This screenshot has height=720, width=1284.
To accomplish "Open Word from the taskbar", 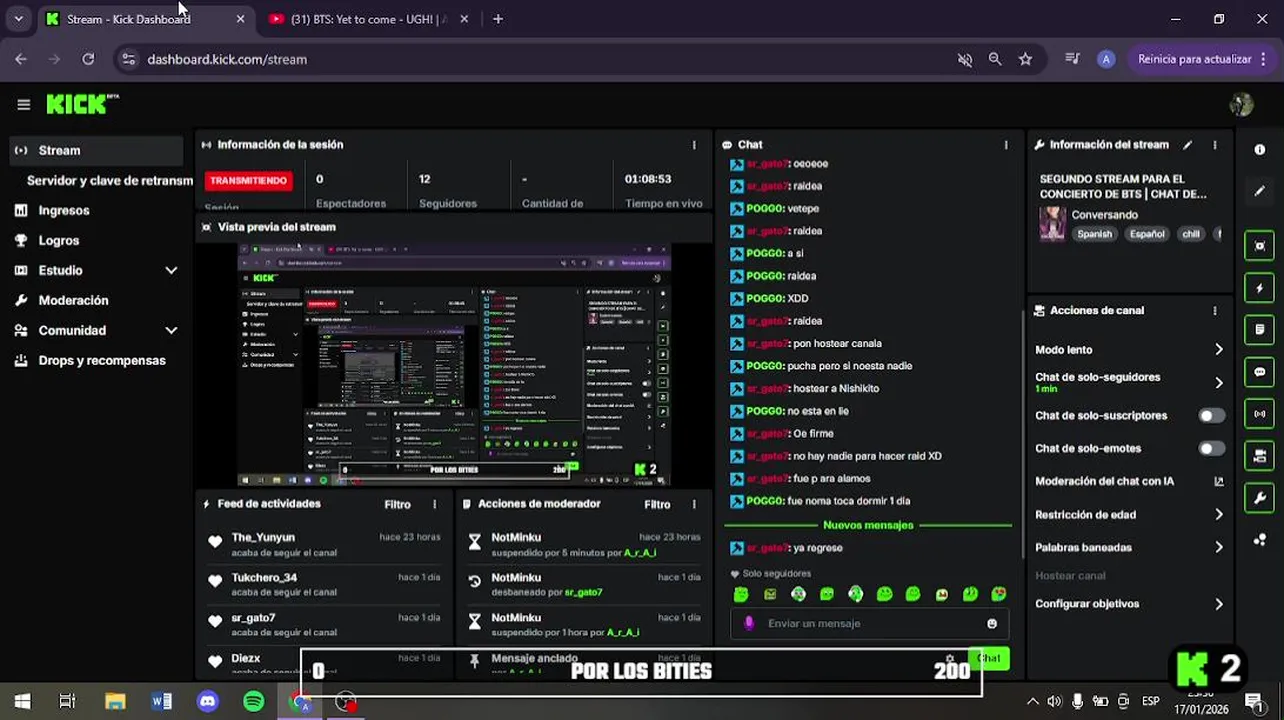I will [x=161, y=702].
